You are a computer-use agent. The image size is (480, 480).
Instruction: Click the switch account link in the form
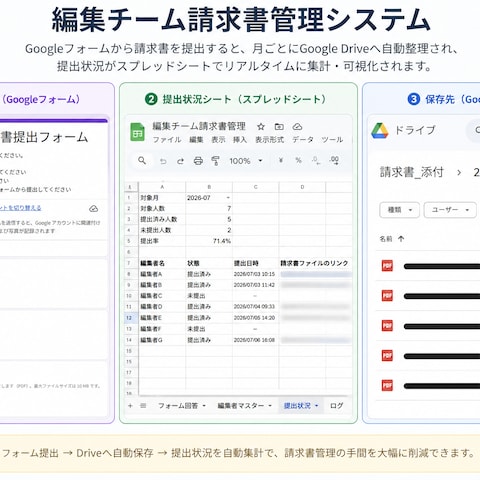click(21, 208)
